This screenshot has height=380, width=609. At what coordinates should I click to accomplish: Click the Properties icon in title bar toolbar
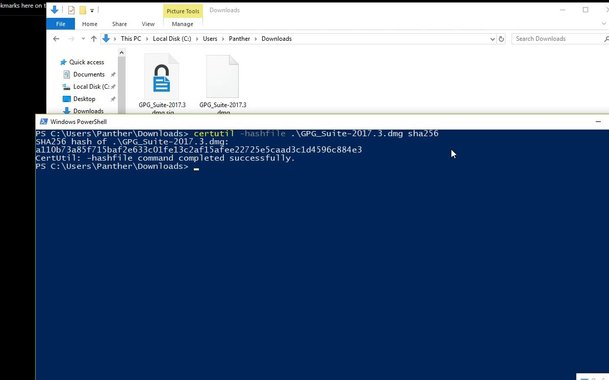71,10
